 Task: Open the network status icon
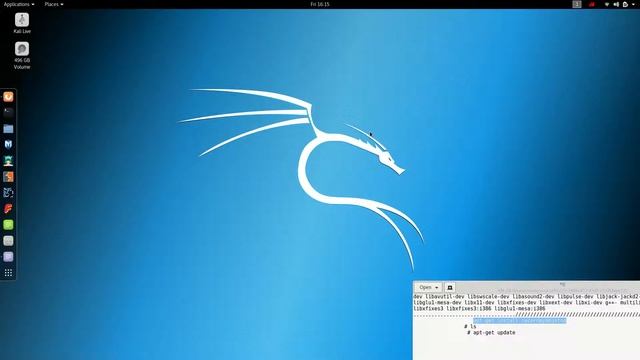pos(607,4)
